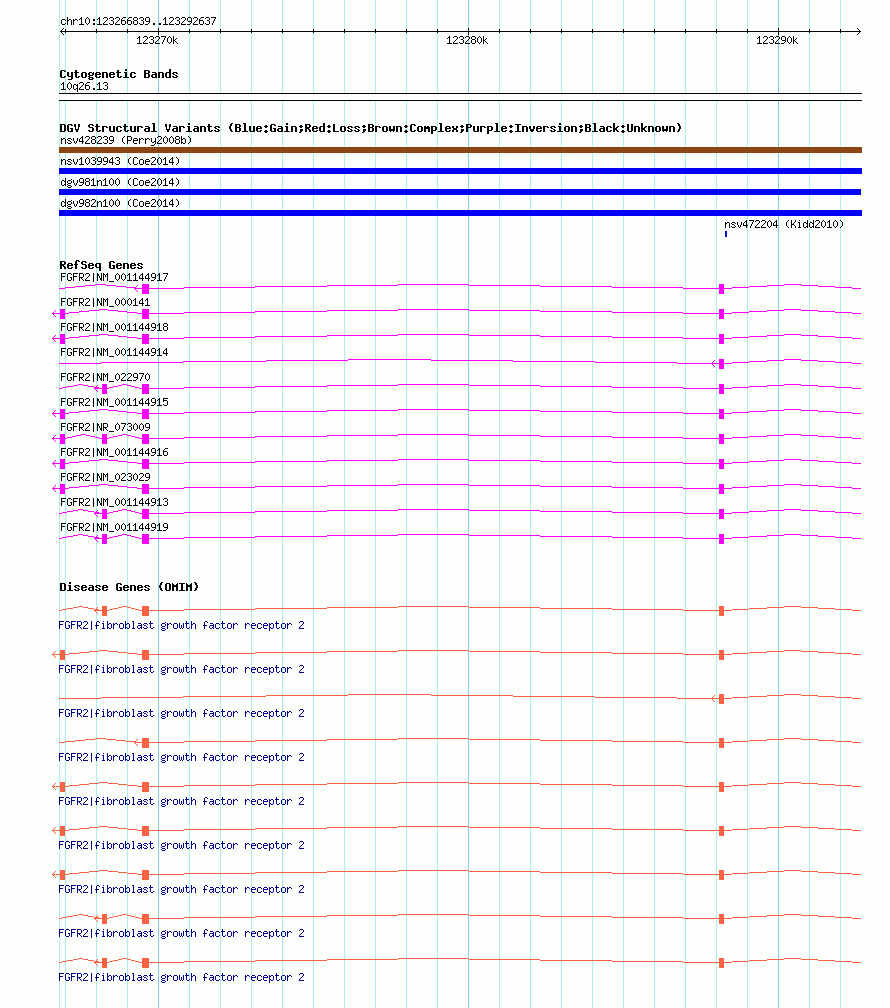Screen dimensions: 890x1008
Task: Open transcript FGFR2|NR_073009
Action: (x=105, y=428)
